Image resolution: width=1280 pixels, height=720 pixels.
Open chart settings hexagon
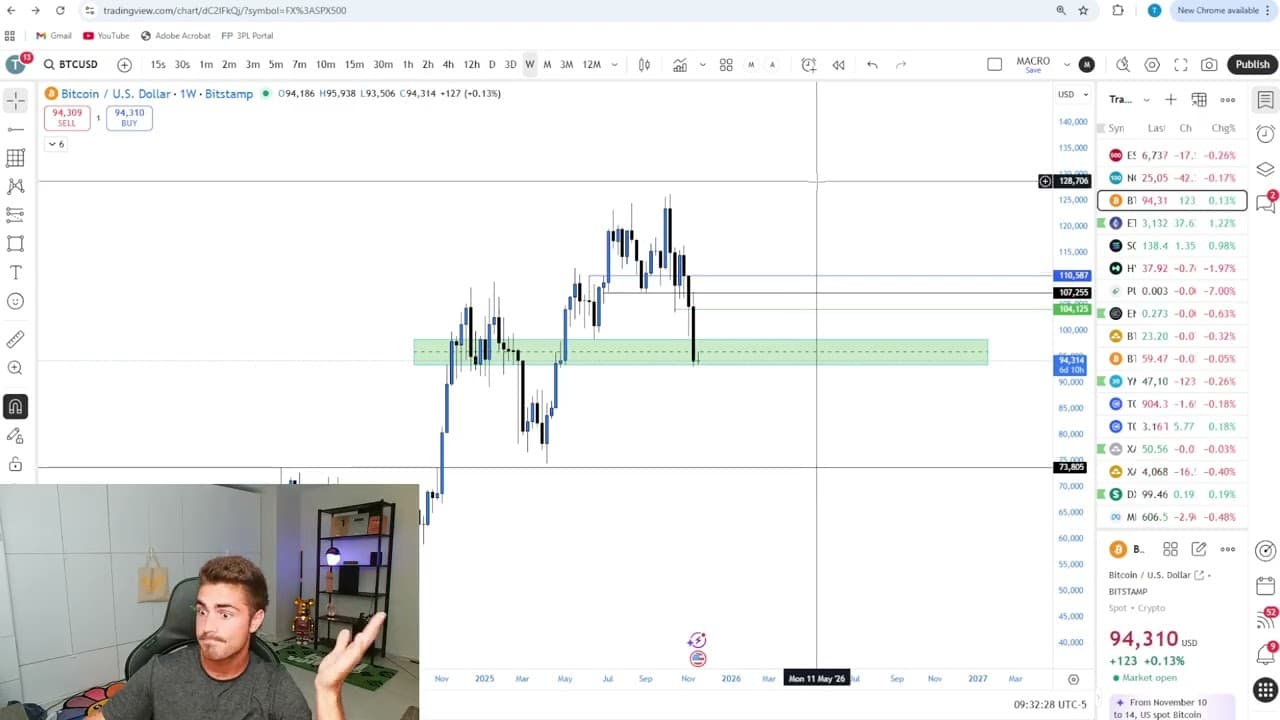click(x=1152, y=65)
